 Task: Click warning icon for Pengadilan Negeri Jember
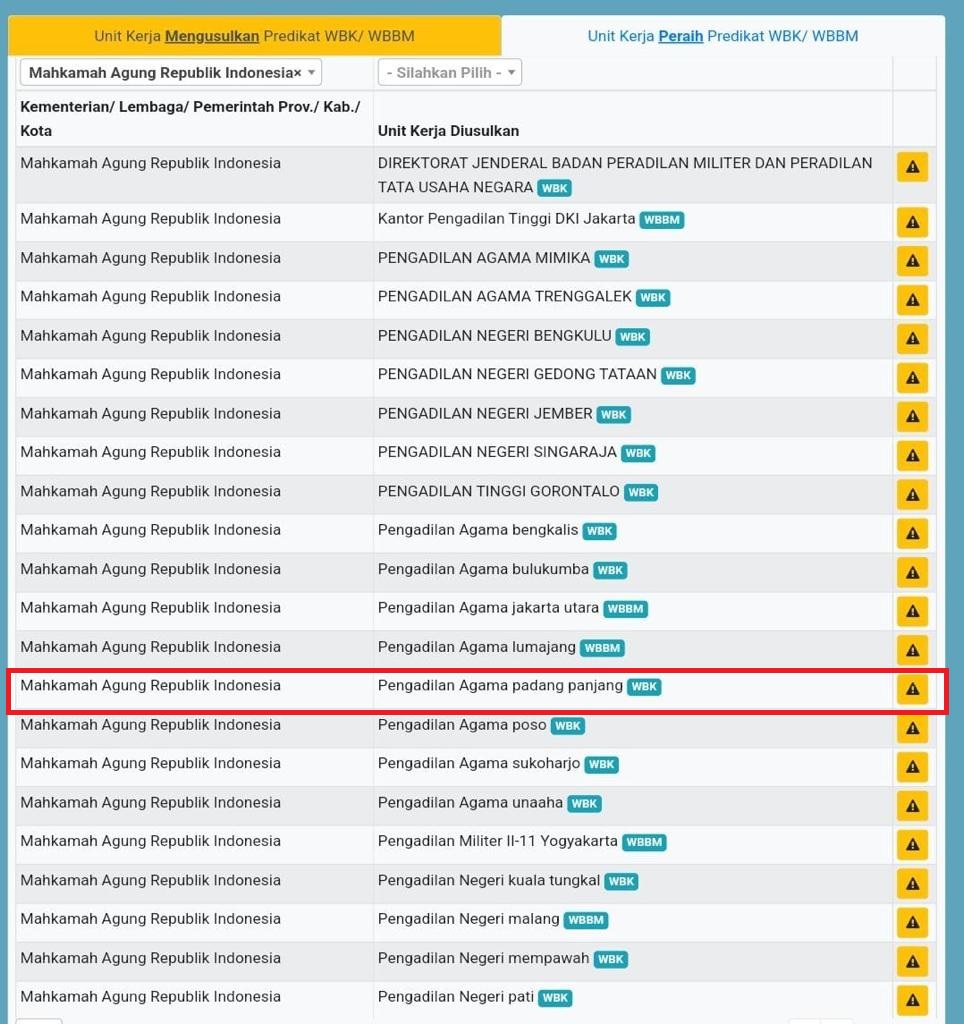912,417
